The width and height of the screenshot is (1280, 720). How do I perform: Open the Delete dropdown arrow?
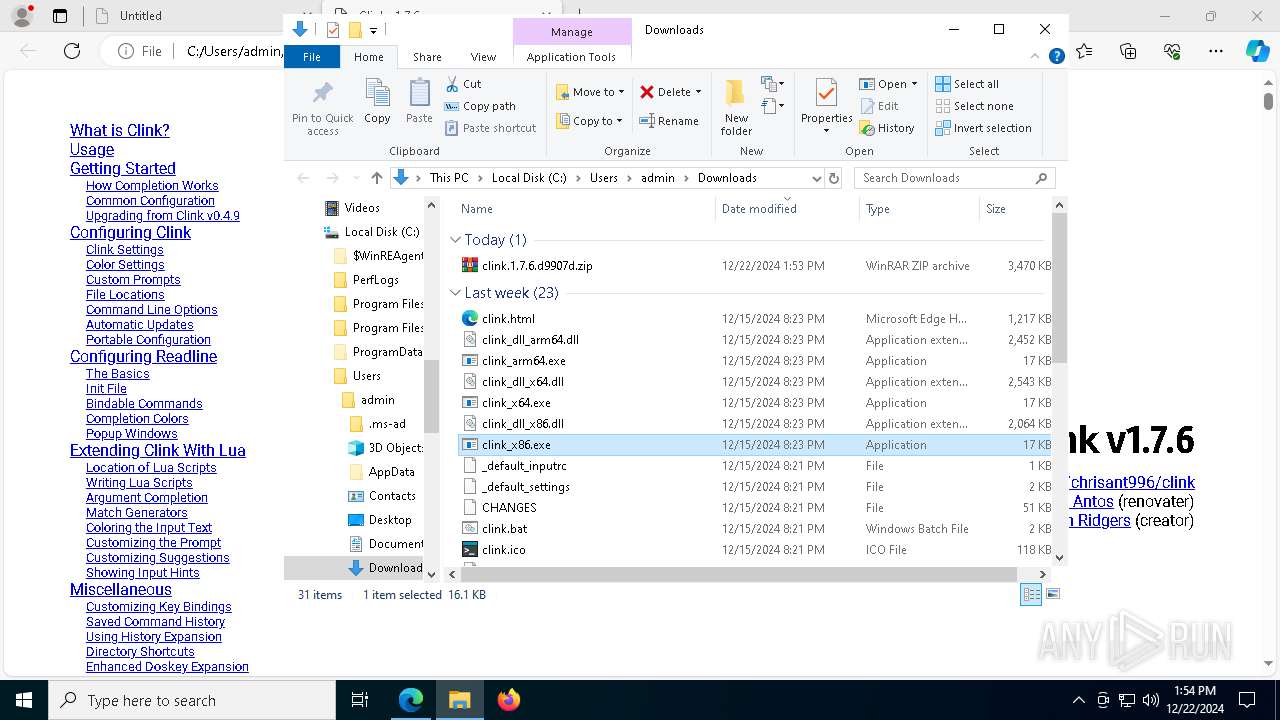tap(698, 92)
